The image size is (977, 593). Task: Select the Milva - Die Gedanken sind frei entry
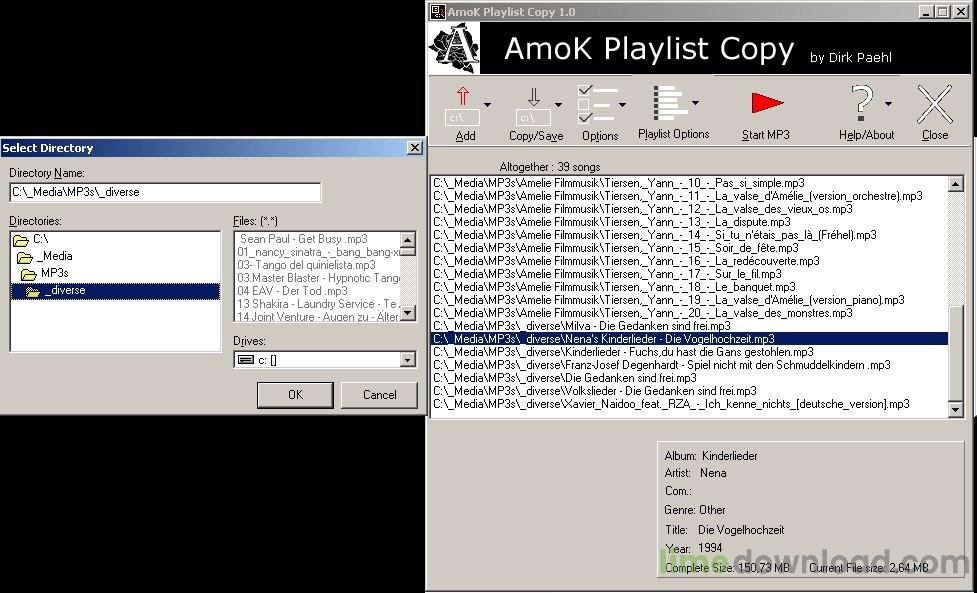coord(581,326)
